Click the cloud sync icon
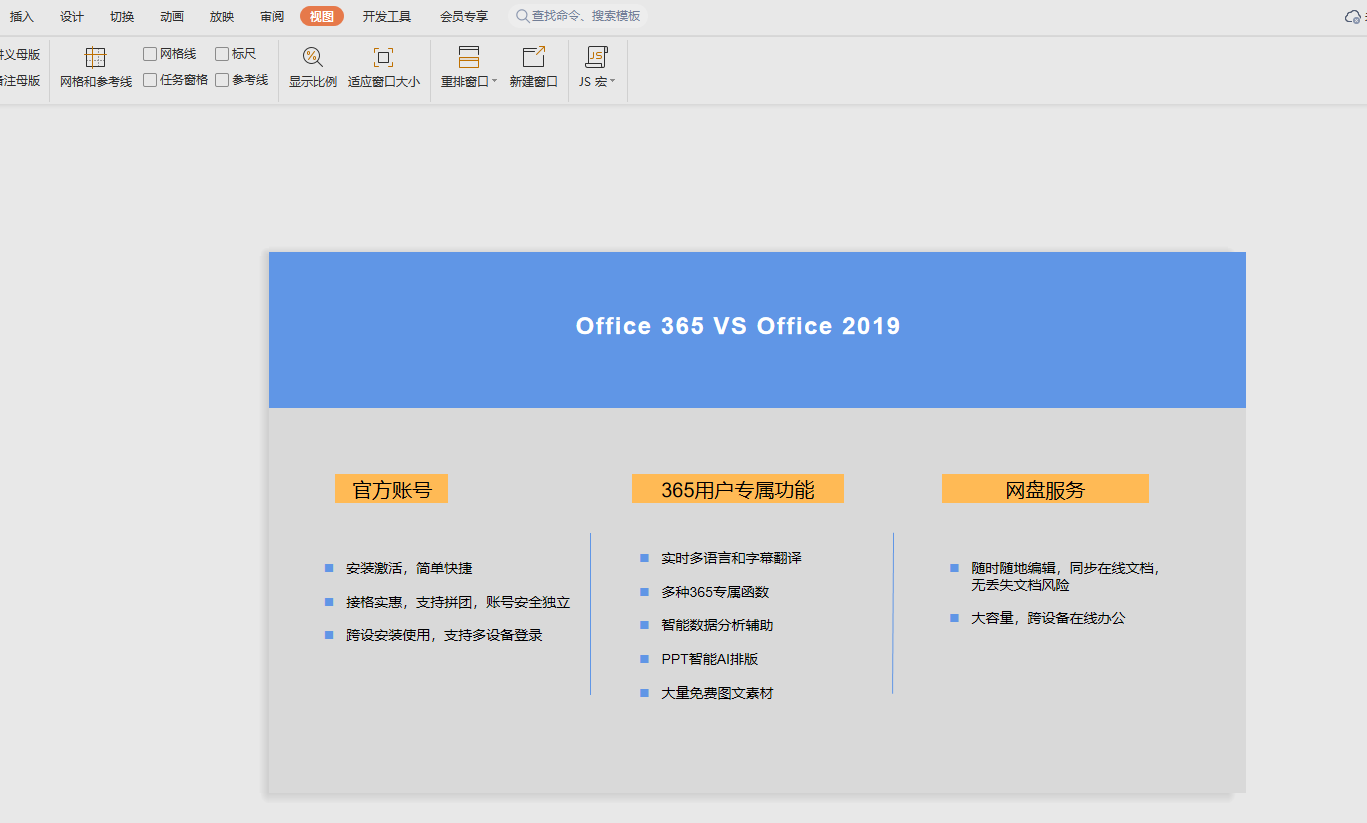 [1352, 17]
